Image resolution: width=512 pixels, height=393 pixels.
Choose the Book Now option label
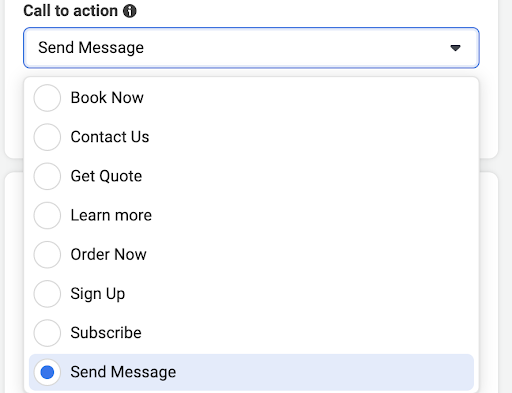(x=107, y=98)
